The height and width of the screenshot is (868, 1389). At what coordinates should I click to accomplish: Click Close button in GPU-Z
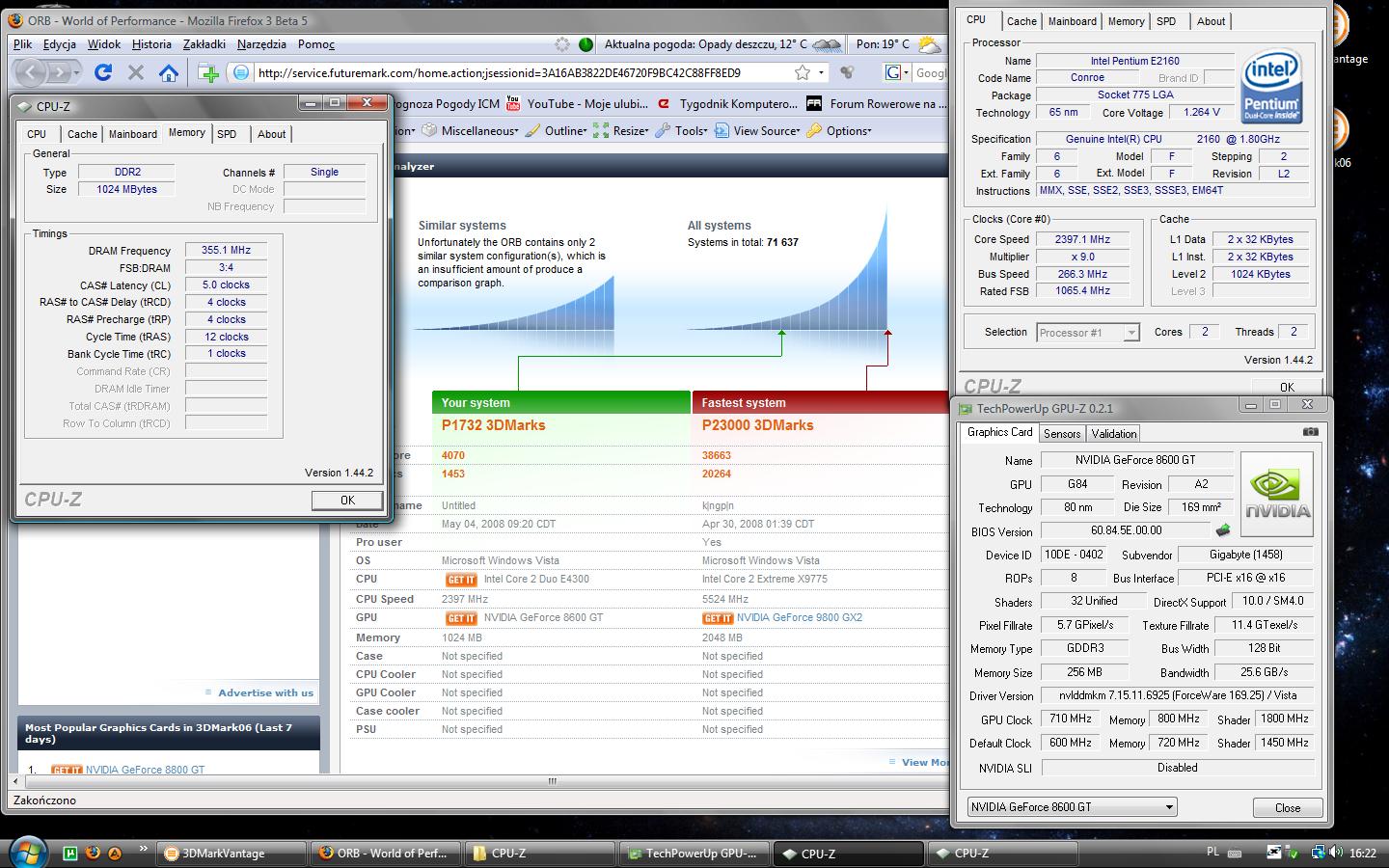[x=1288, y=807]
